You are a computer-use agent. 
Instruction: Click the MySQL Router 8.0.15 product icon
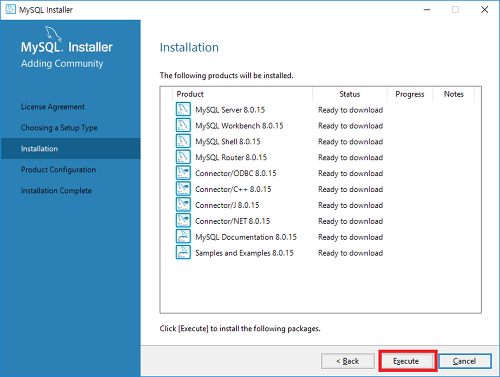183,157
